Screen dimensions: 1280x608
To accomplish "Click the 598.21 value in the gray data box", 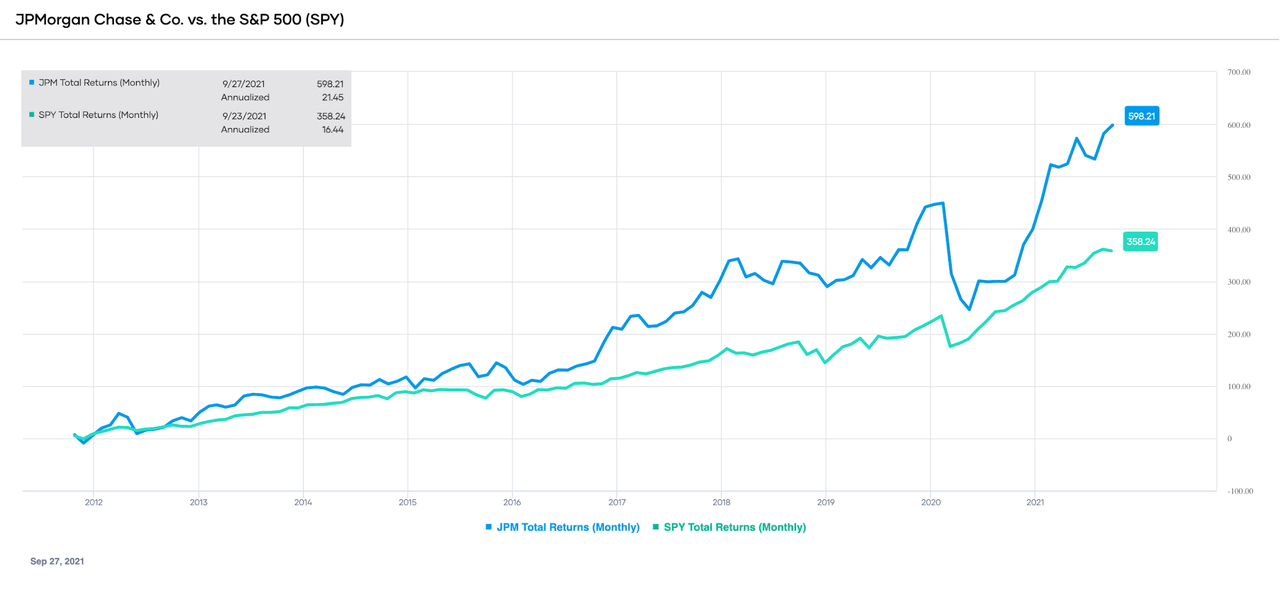I will click(x=330, y=83).
